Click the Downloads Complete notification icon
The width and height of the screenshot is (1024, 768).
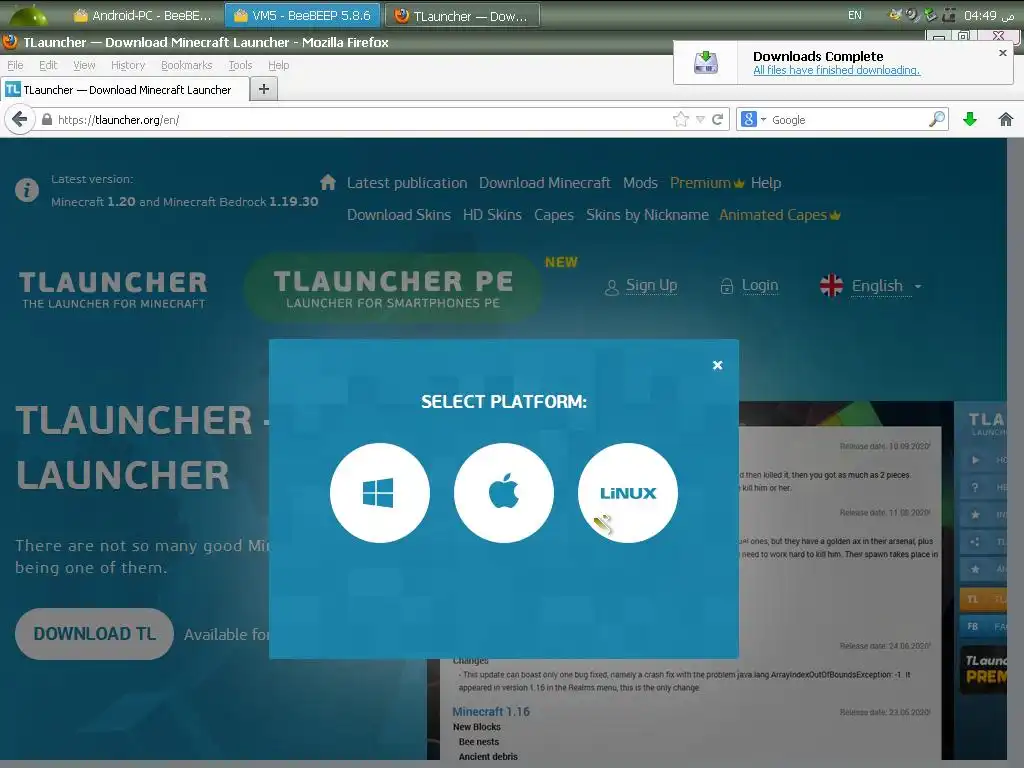[x=705, y=63]
